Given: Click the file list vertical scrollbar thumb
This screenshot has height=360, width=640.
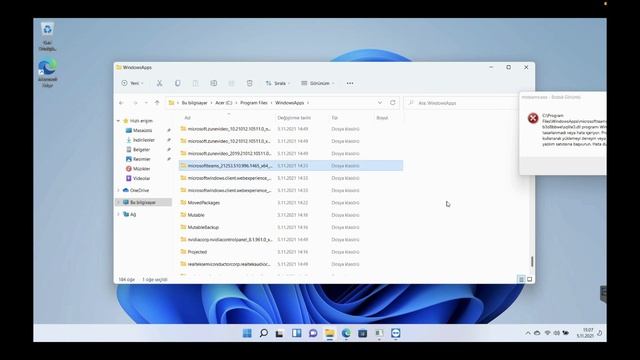Looking at the screenshot, I should point(532,261).
